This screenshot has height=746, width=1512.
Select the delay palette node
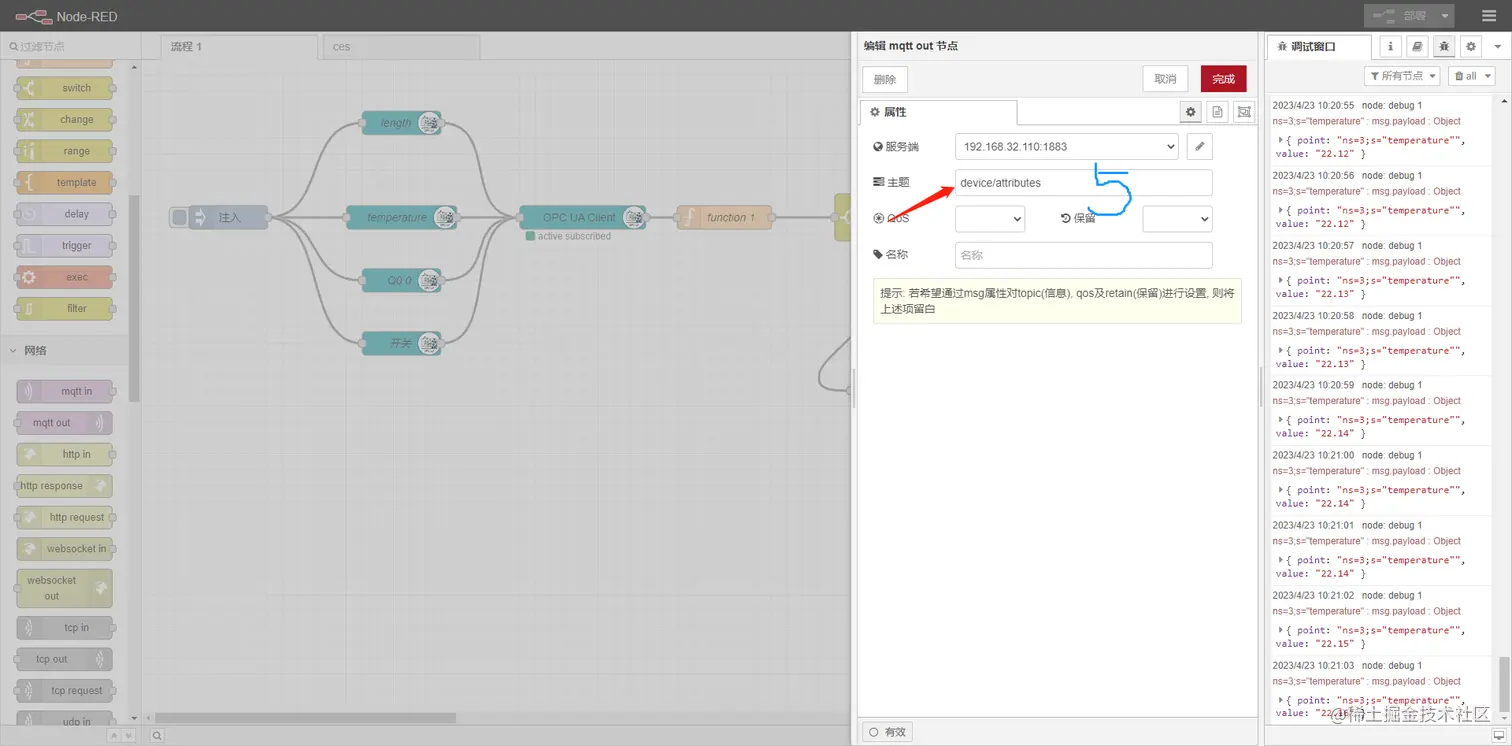(x=64, y=214)
